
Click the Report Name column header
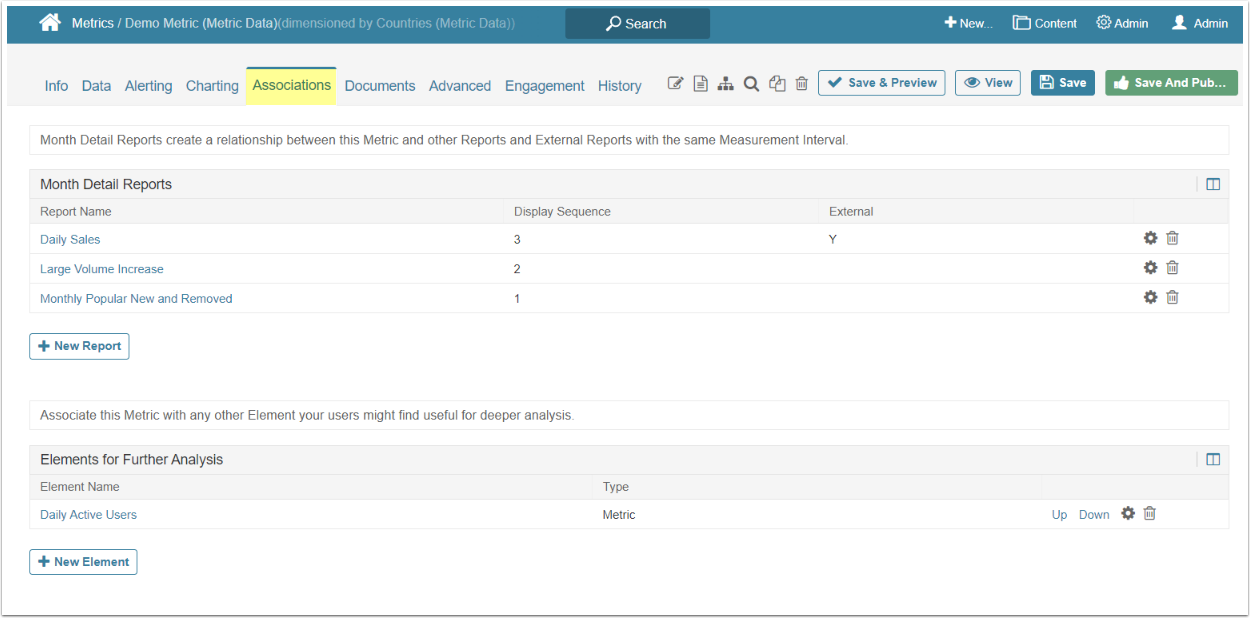point(76,212)
